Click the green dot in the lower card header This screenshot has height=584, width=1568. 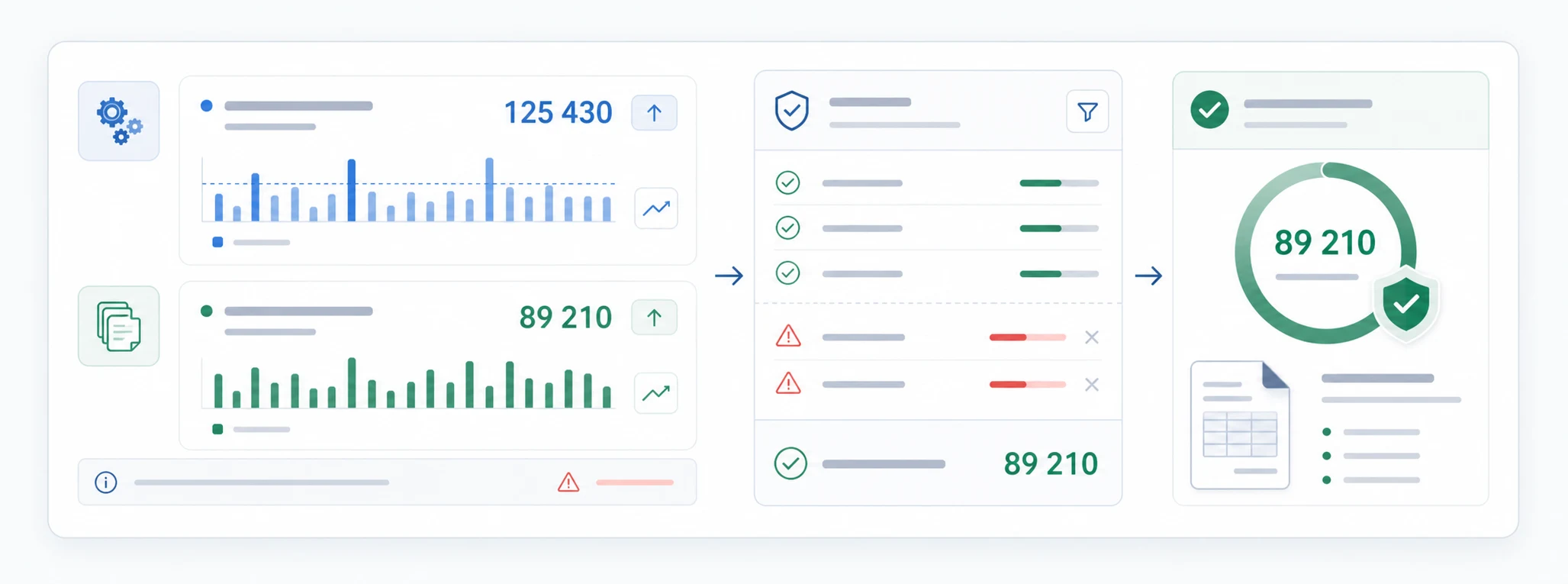pyautogui.click(x=206, y=311)
